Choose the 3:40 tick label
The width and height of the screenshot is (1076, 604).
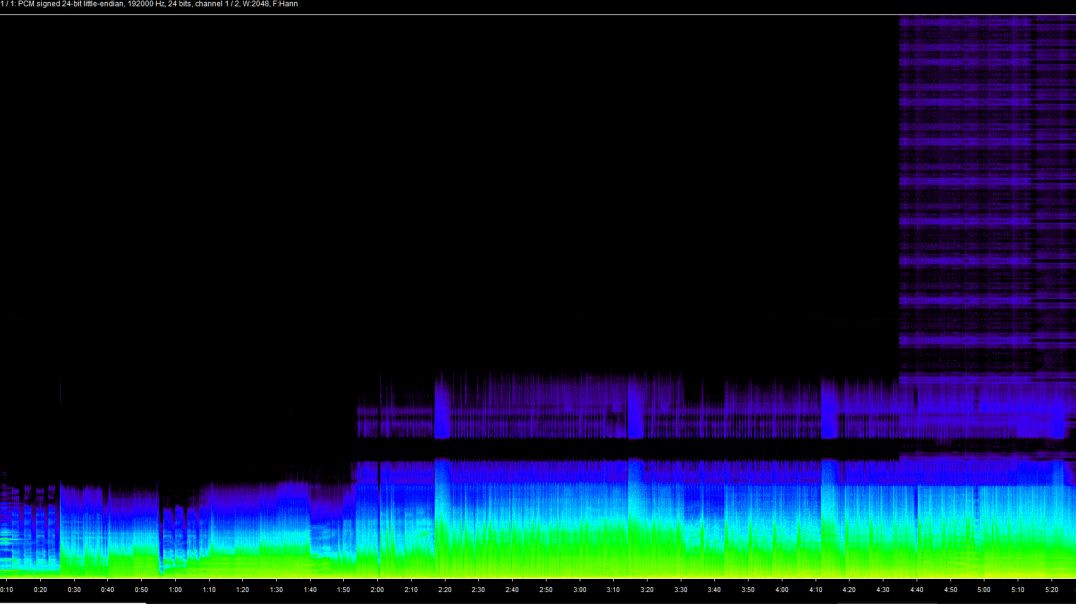tap(714, 590)
